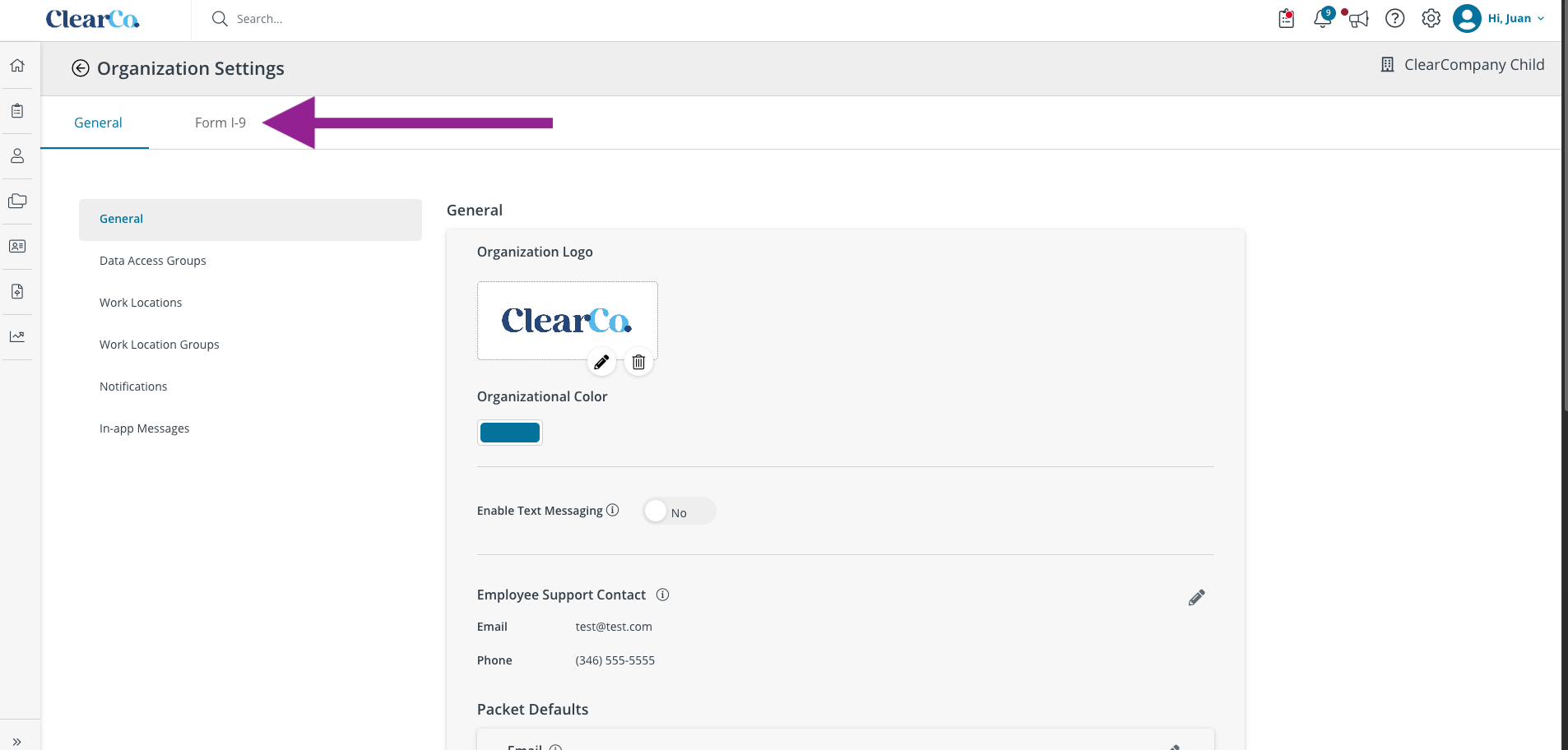
Task: Show info for Enable Text Messaging
Action: click(613, 510)
